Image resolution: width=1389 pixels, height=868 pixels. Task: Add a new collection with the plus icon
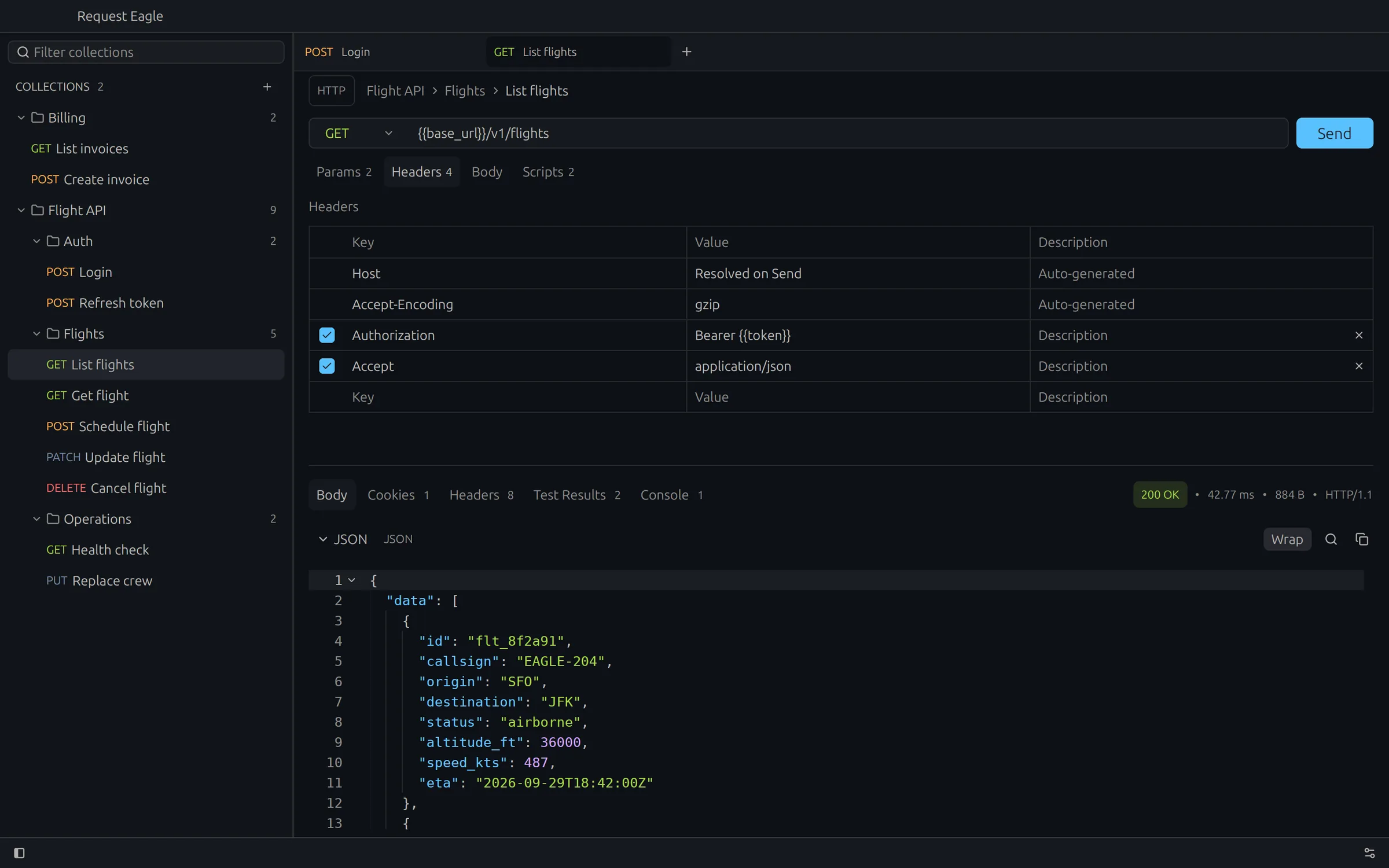coord(267,87)
